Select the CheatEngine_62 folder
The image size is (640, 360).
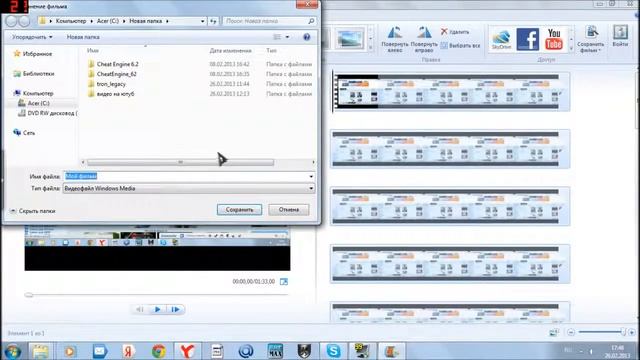[x=112, y=74]
